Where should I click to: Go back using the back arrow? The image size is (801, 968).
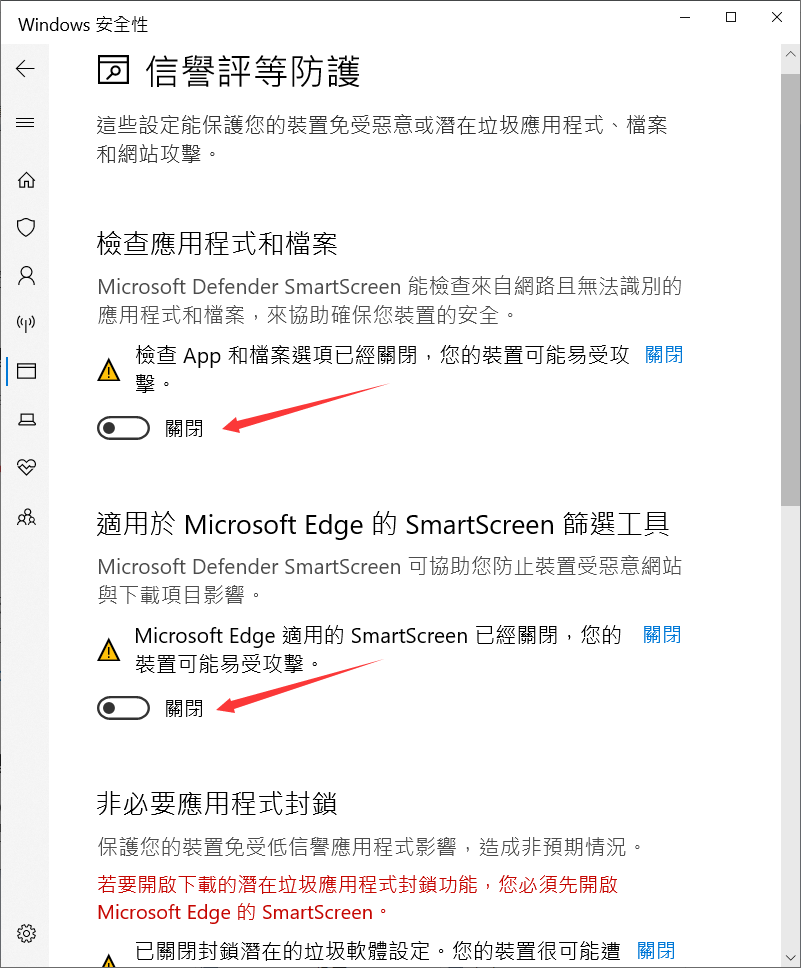tap(25, 69)
